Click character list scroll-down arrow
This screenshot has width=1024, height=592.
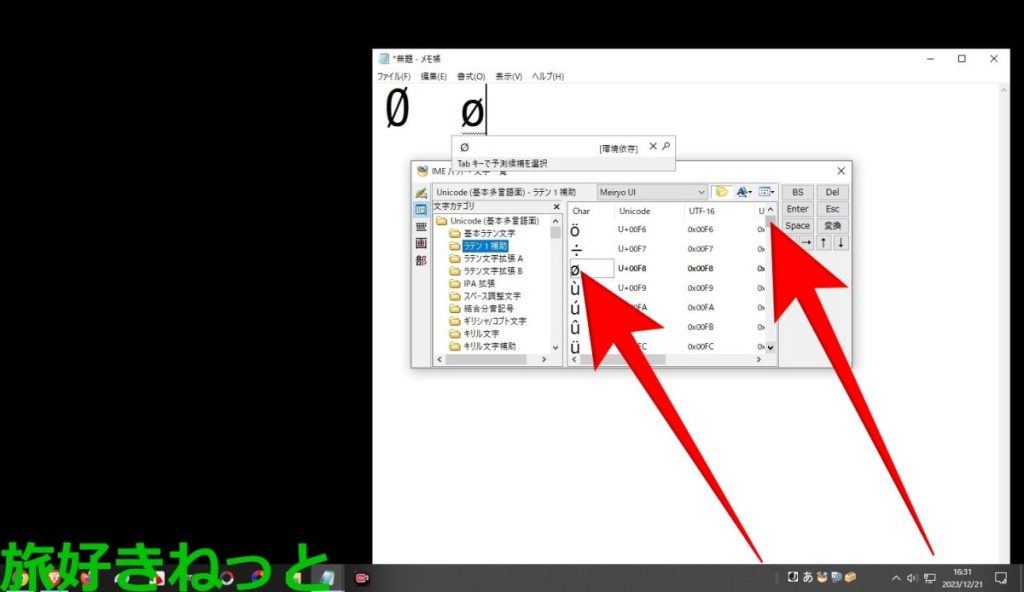coord(771,348)
